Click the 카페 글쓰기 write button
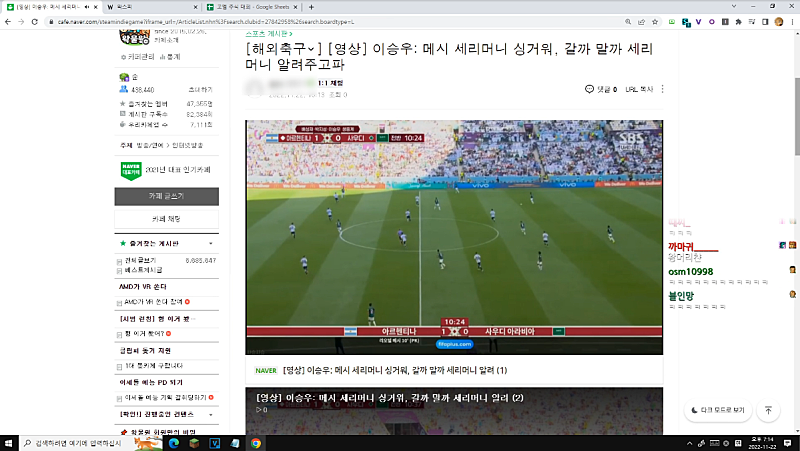The height and width of the screenshot is (451, 800). (166, 196)
